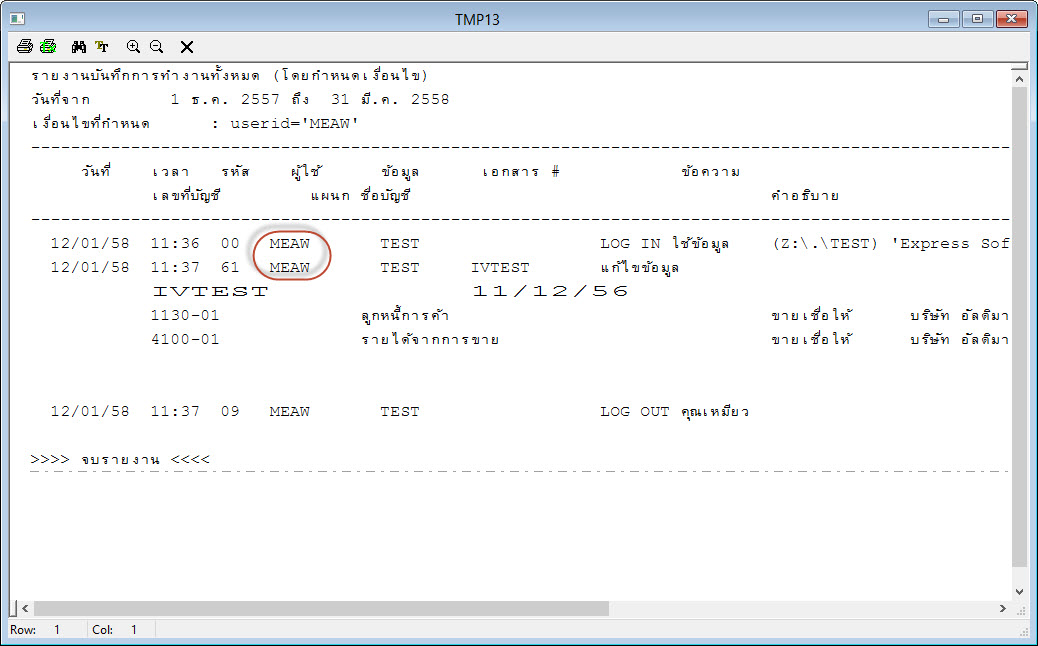Image resolution: width=1038 pixels, height=646 pixels.
Task: Zoom out using the magnifier minus icon
Action: pyautogui.click(x=157, y=46)
